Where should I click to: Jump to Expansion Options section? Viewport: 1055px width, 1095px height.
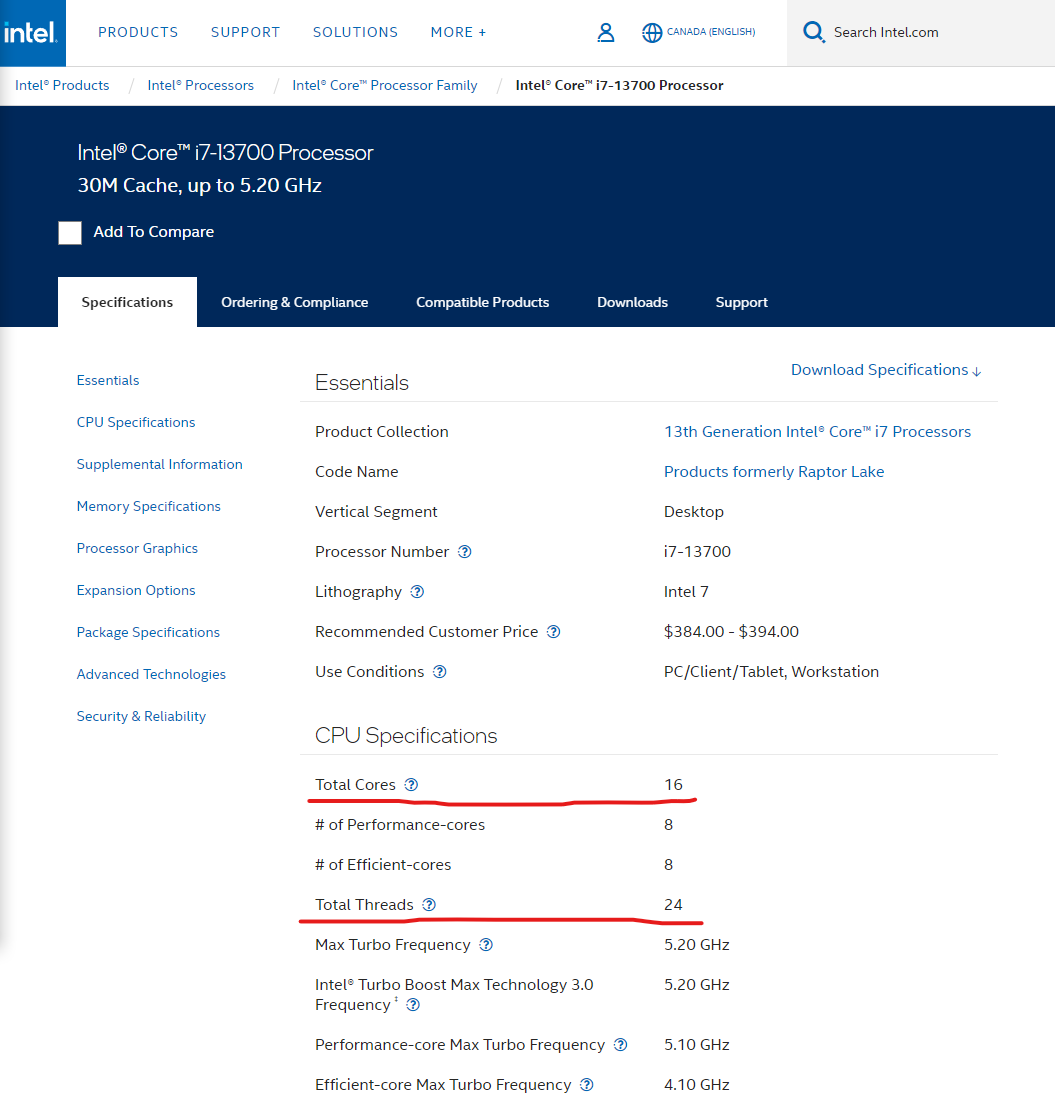[136, 590]
